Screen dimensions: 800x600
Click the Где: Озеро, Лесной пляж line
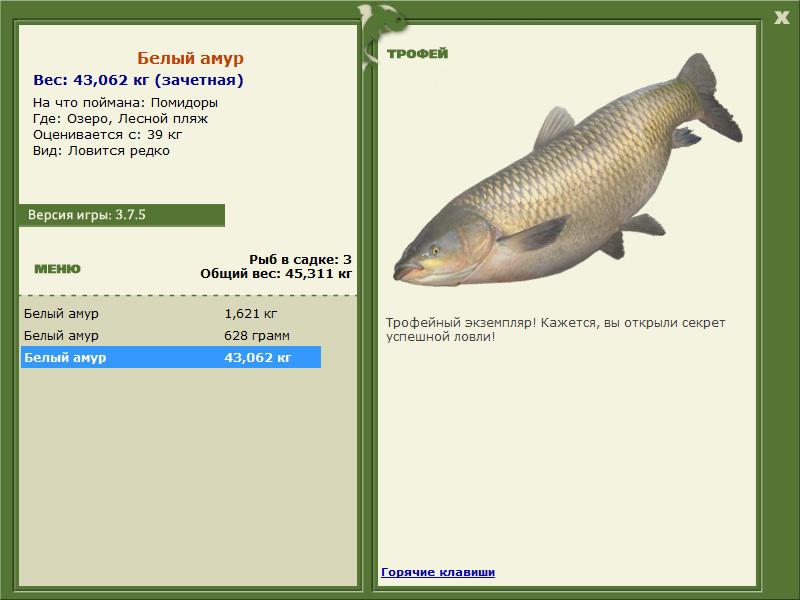[120, 118]
